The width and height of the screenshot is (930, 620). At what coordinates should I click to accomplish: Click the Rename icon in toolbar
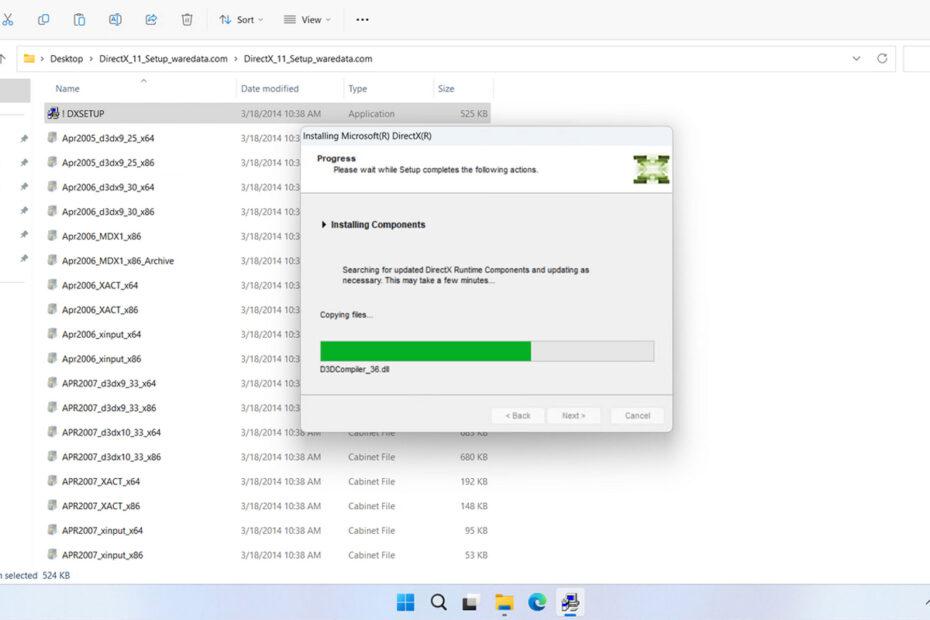click(115, 20)
